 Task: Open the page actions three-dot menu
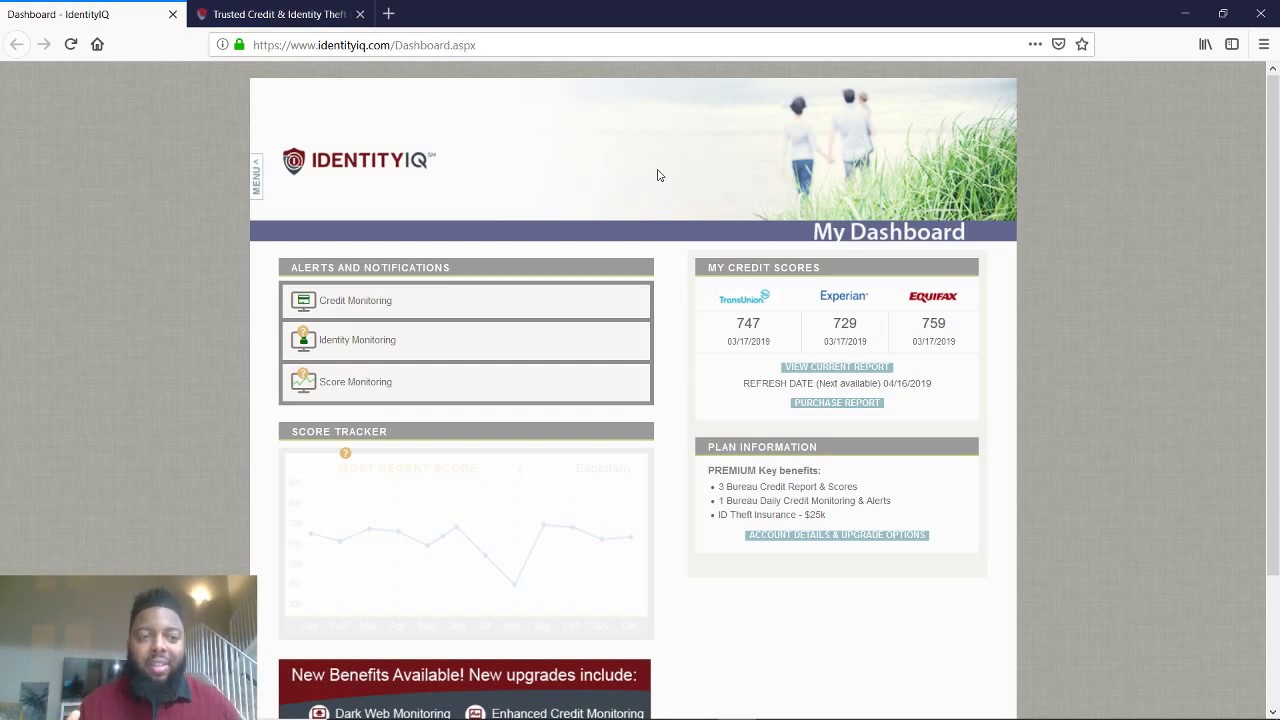[x=1035, y=44]
